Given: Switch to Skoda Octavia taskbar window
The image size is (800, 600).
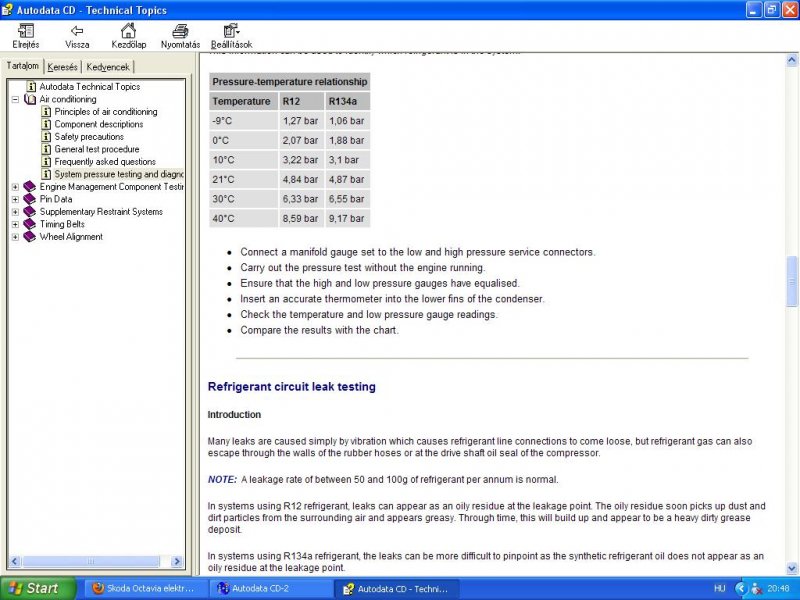Looking at the screenshot, I should 145,588.
